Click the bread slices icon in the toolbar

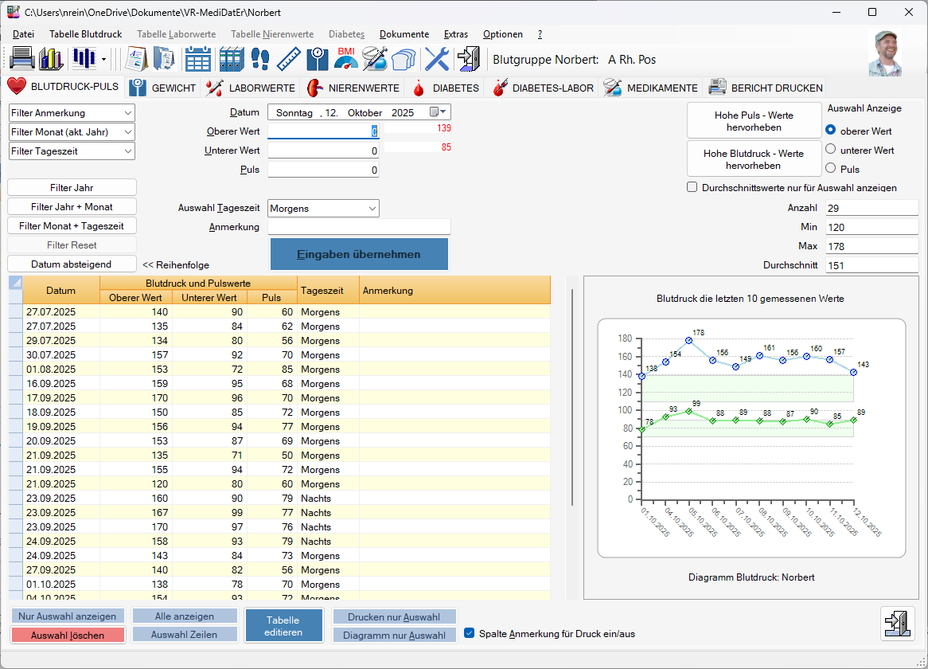(x=404, y=59)
